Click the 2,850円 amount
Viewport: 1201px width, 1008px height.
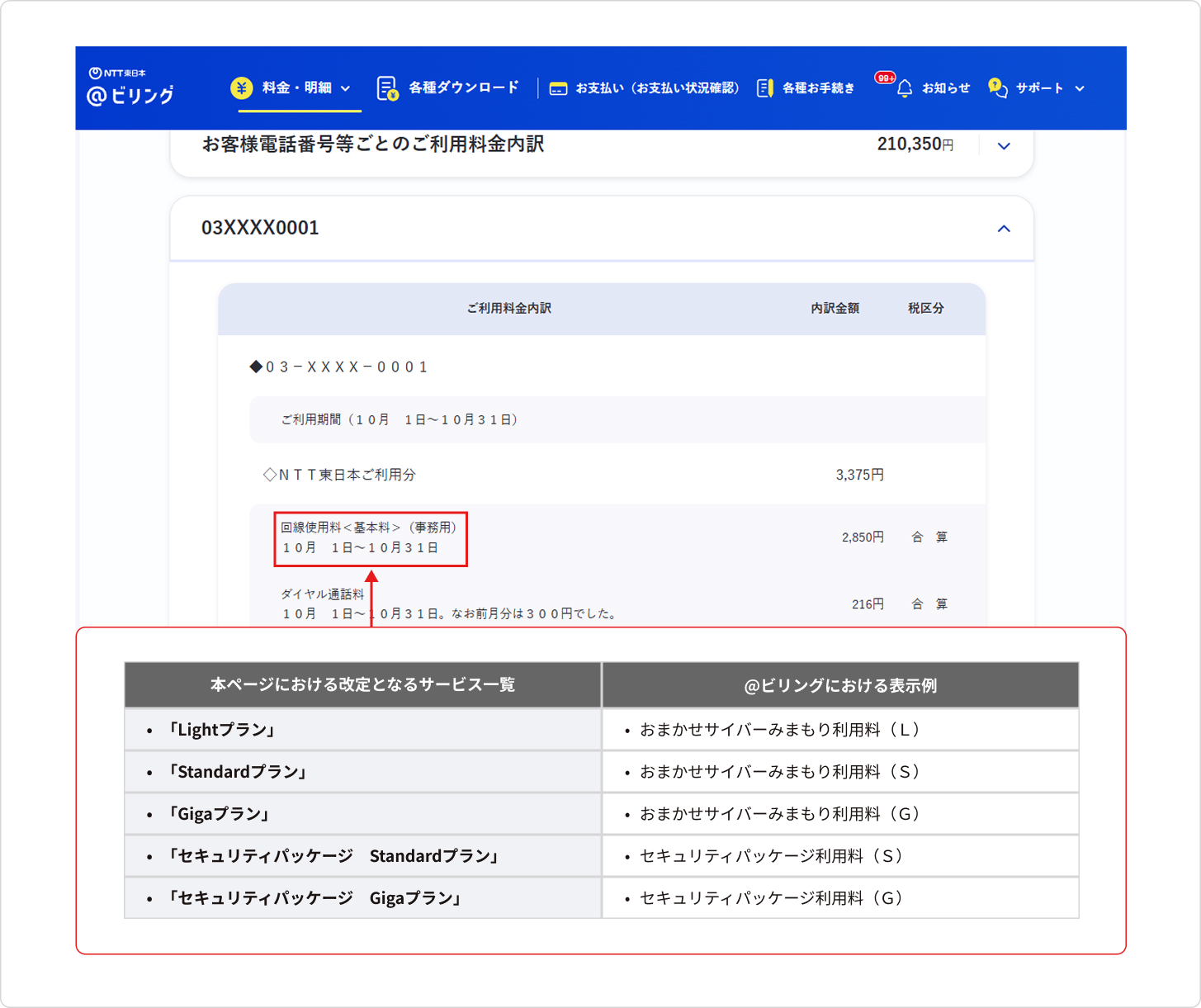[863, 537]
